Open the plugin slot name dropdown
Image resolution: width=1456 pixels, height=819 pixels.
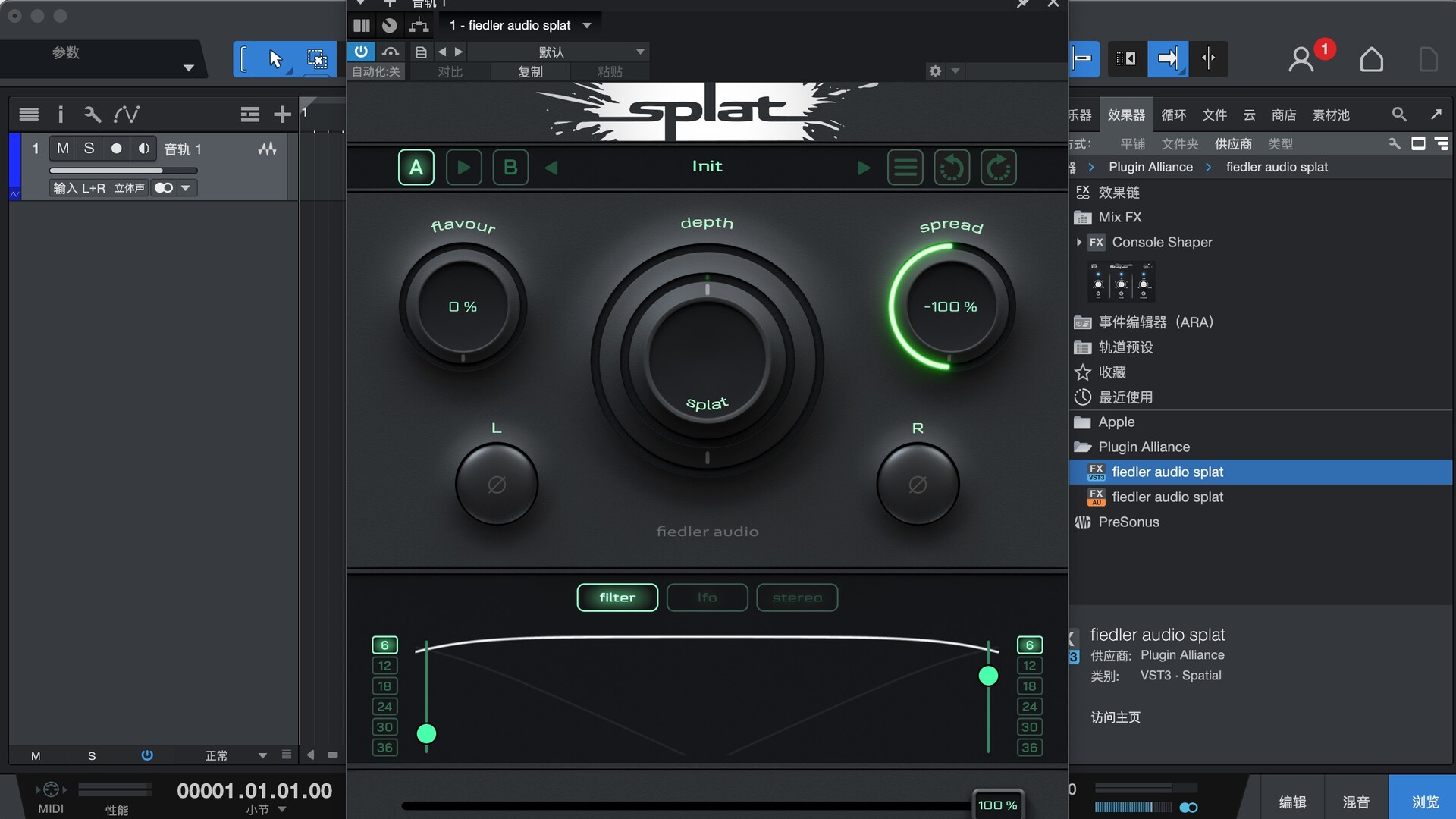520,25
